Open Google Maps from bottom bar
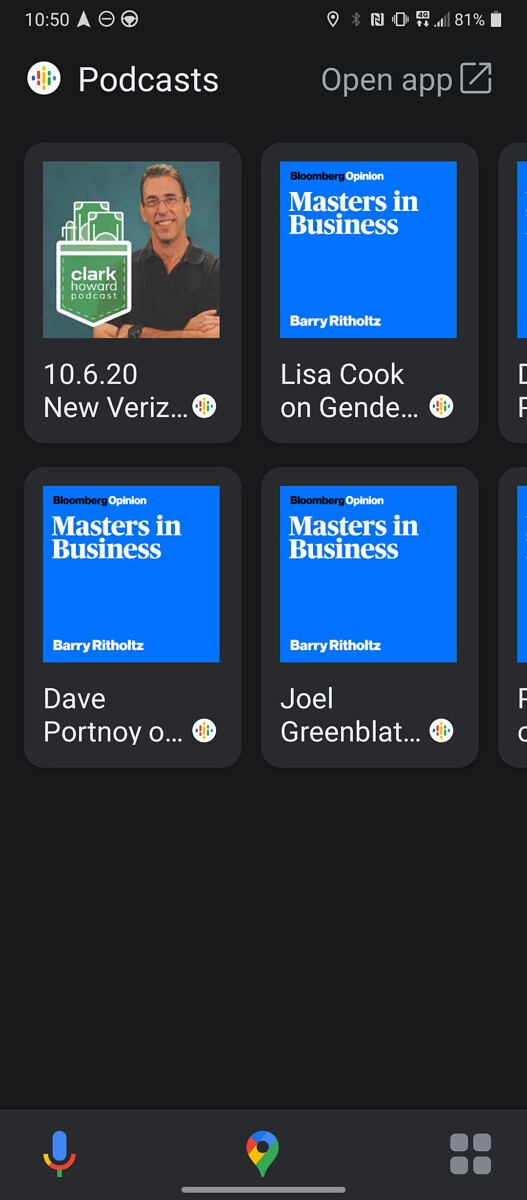This screenshot has width=527, height=1200. click(263, 1154)
